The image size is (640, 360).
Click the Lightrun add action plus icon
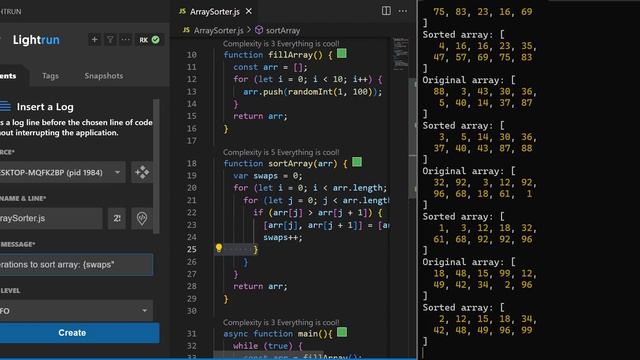[x=94, y=40]
